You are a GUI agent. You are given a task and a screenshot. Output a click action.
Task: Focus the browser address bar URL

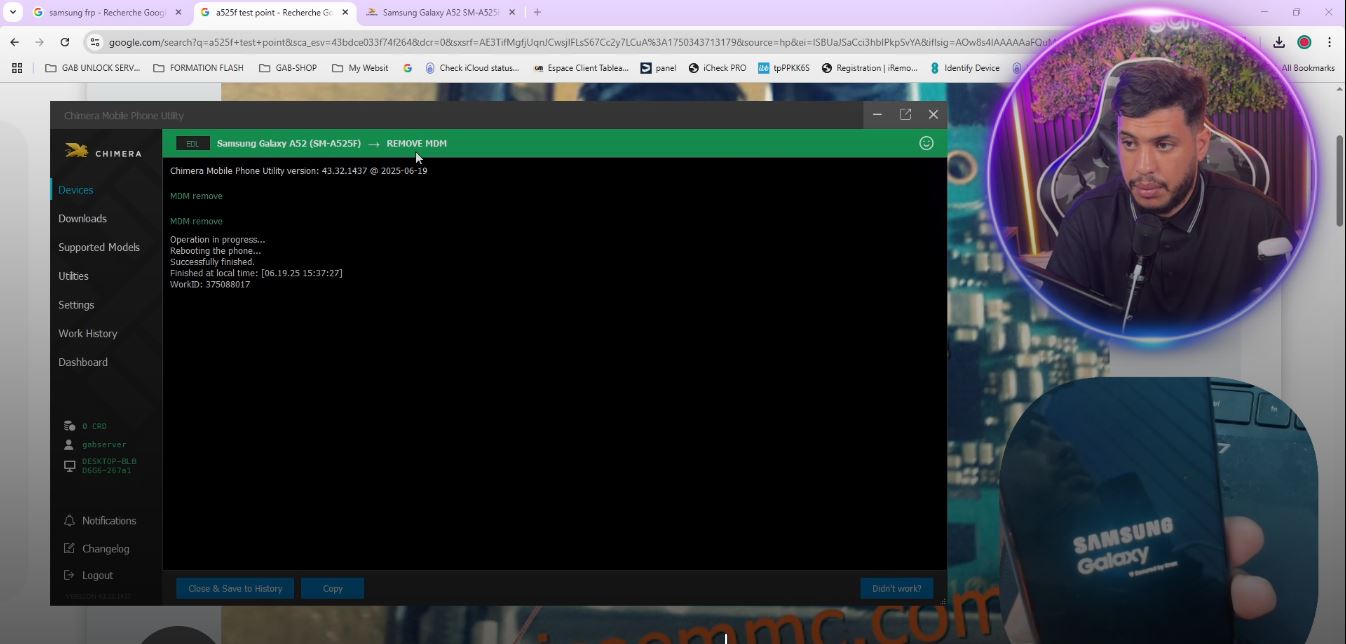[x=580, y=42]
